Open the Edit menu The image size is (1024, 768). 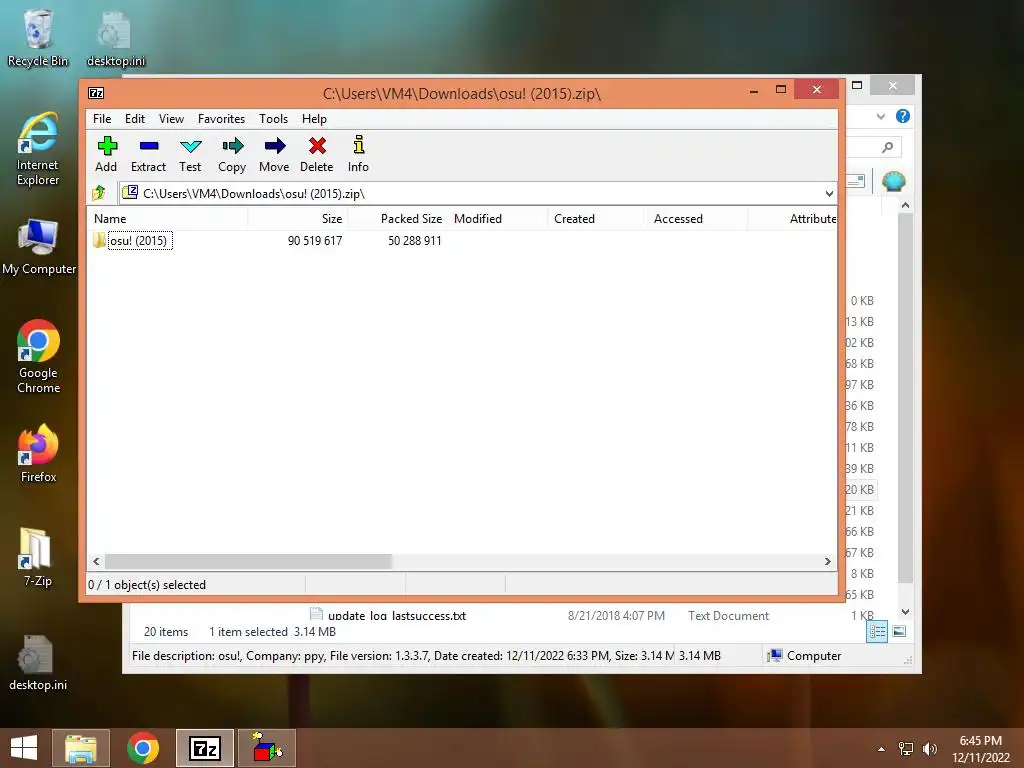click(135, 119)
